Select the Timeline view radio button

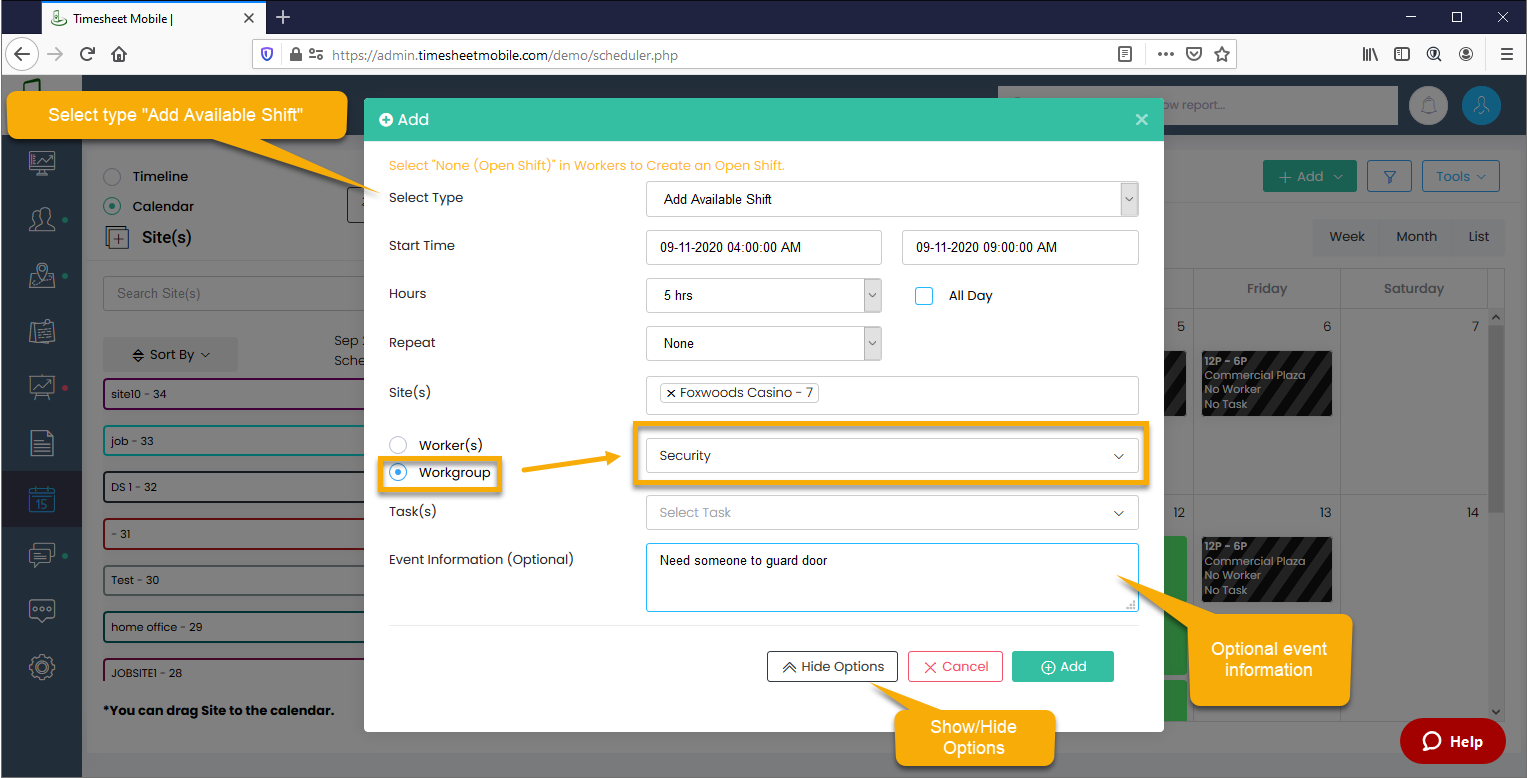pos(112,176)
